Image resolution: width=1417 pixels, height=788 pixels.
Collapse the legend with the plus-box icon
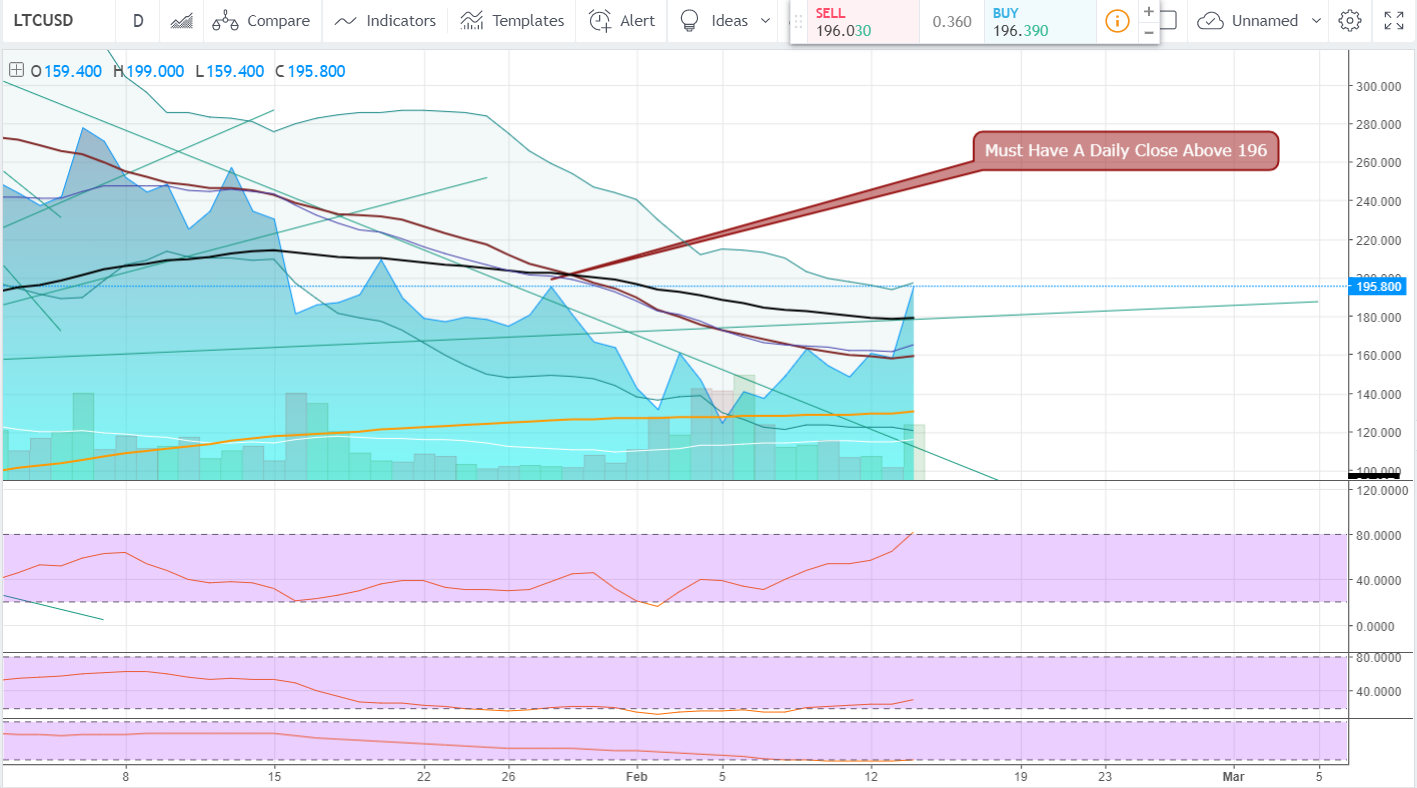pyautogui.click(x=16, y=71)
